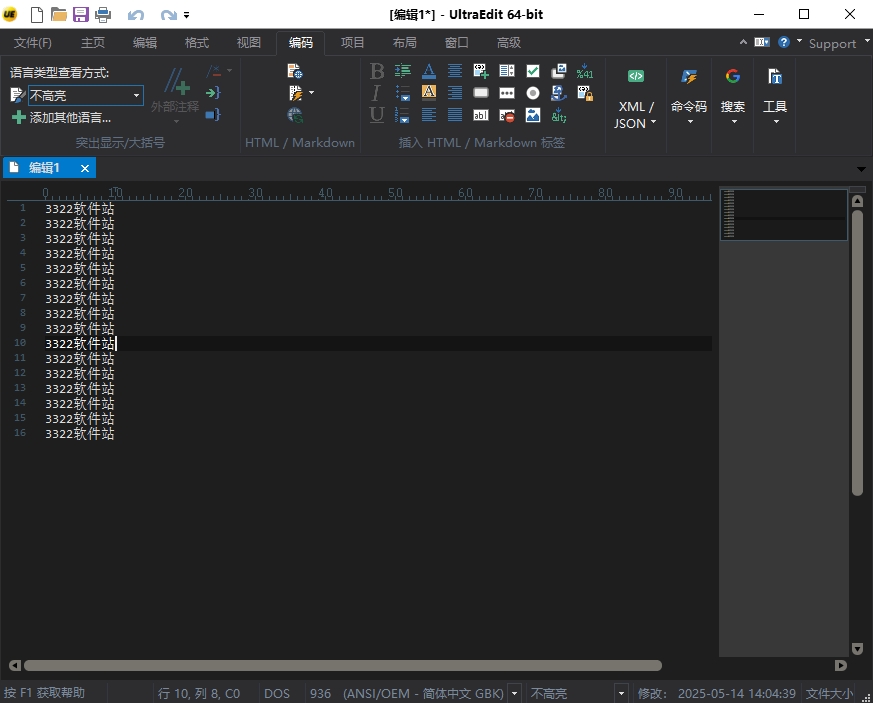
Task: Open the 文件(F) menu
Action: click(x=33, y=43)
